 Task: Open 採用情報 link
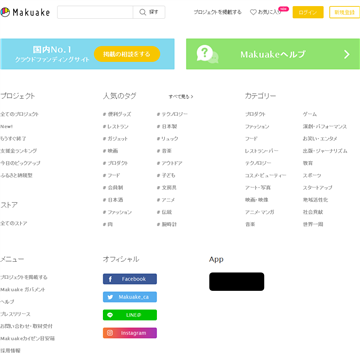(10, 351)
